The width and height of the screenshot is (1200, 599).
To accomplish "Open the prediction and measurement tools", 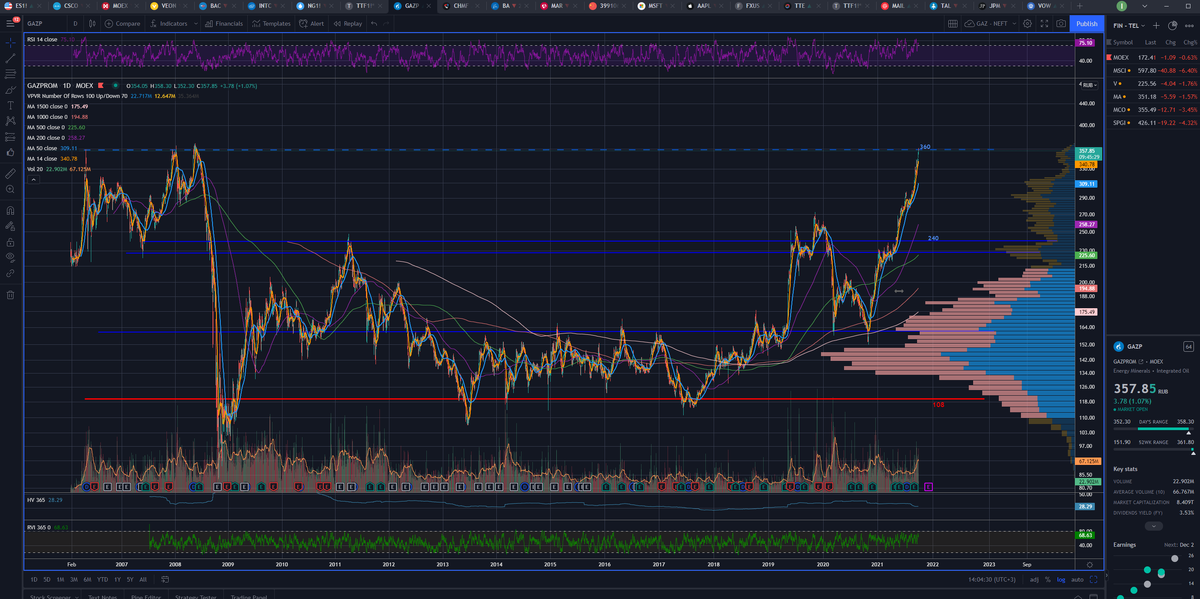I will click(10, 137).
